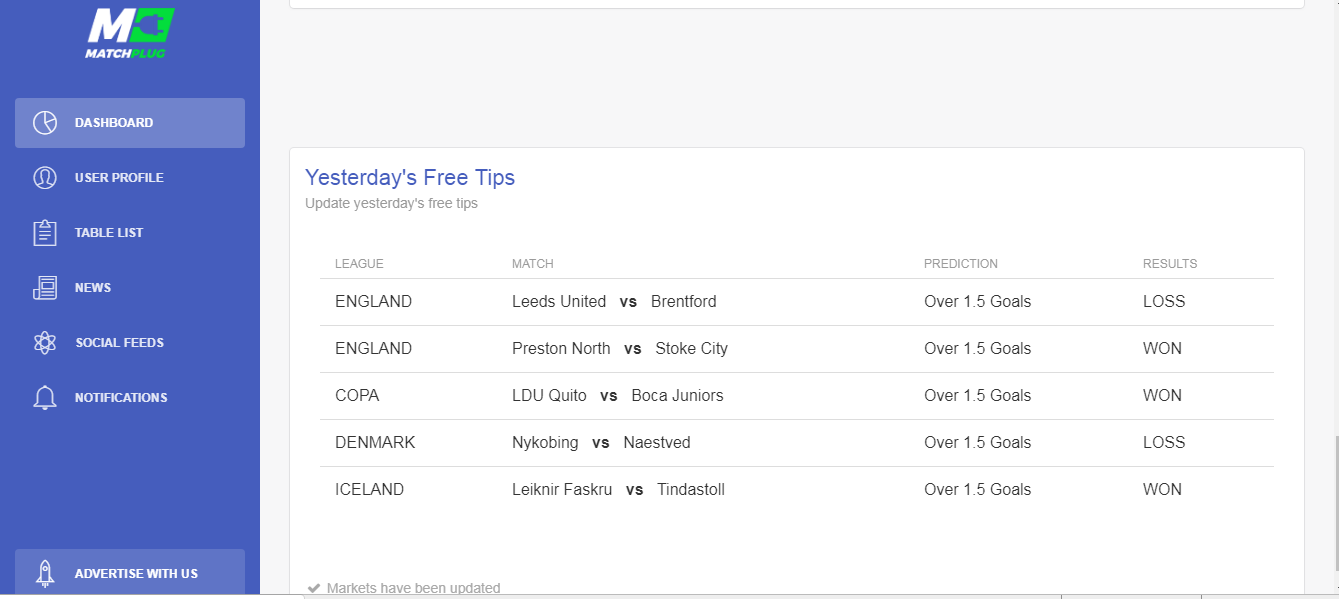The height and width of the screenshot is (599, 1339).
Task: Click the Dashboard pie chart icon
Action: pyautogui.click(x=45, y=123)
